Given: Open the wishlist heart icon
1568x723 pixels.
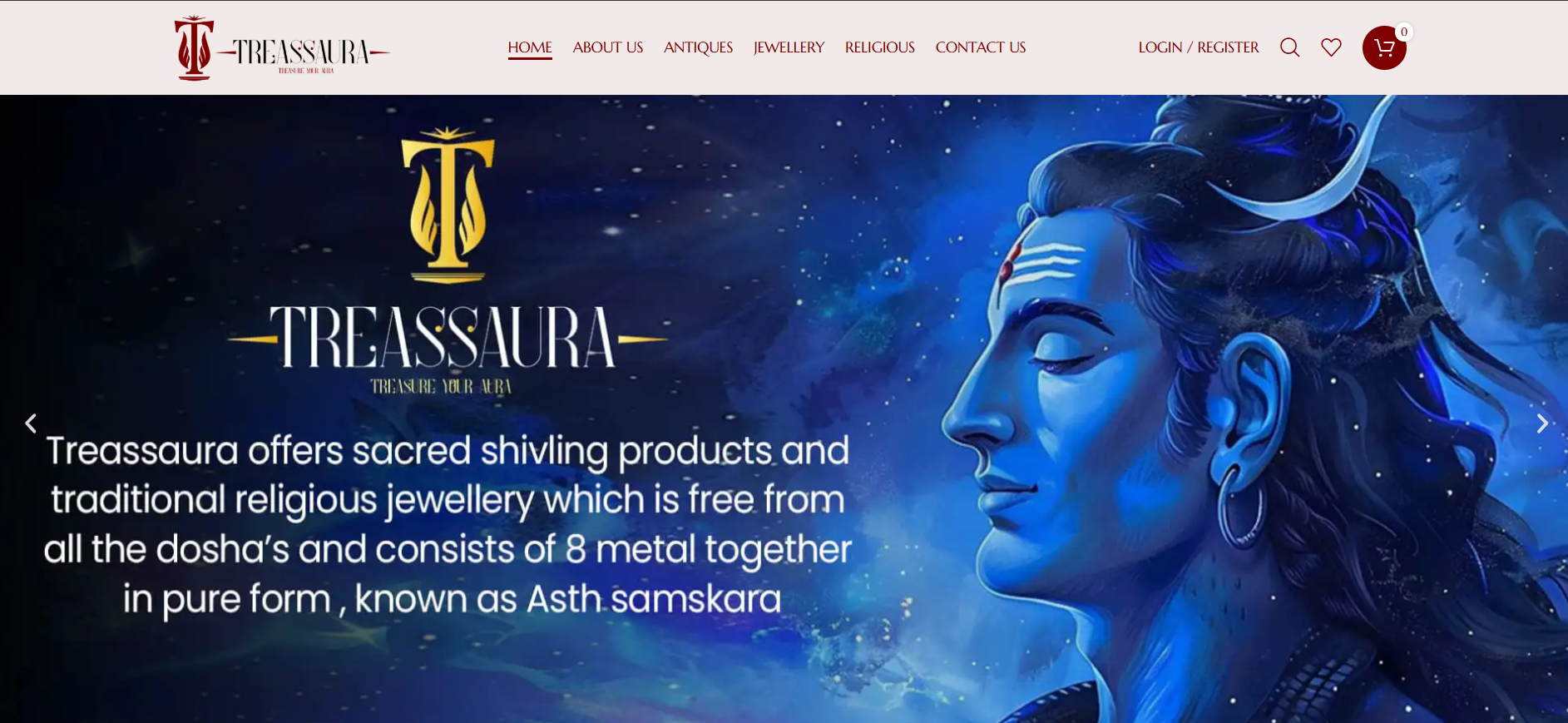Looking at the screenshot, I should tap(1331, 47).
